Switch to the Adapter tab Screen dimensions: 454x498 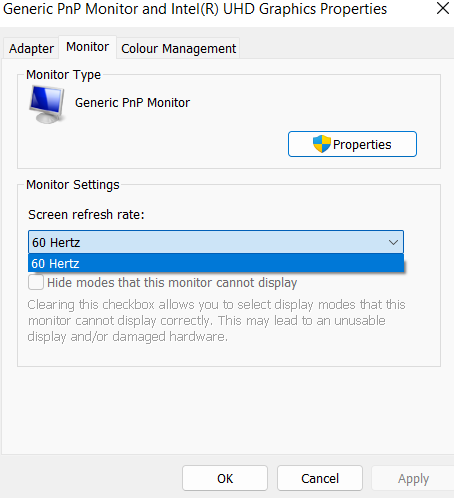point(31,48)
